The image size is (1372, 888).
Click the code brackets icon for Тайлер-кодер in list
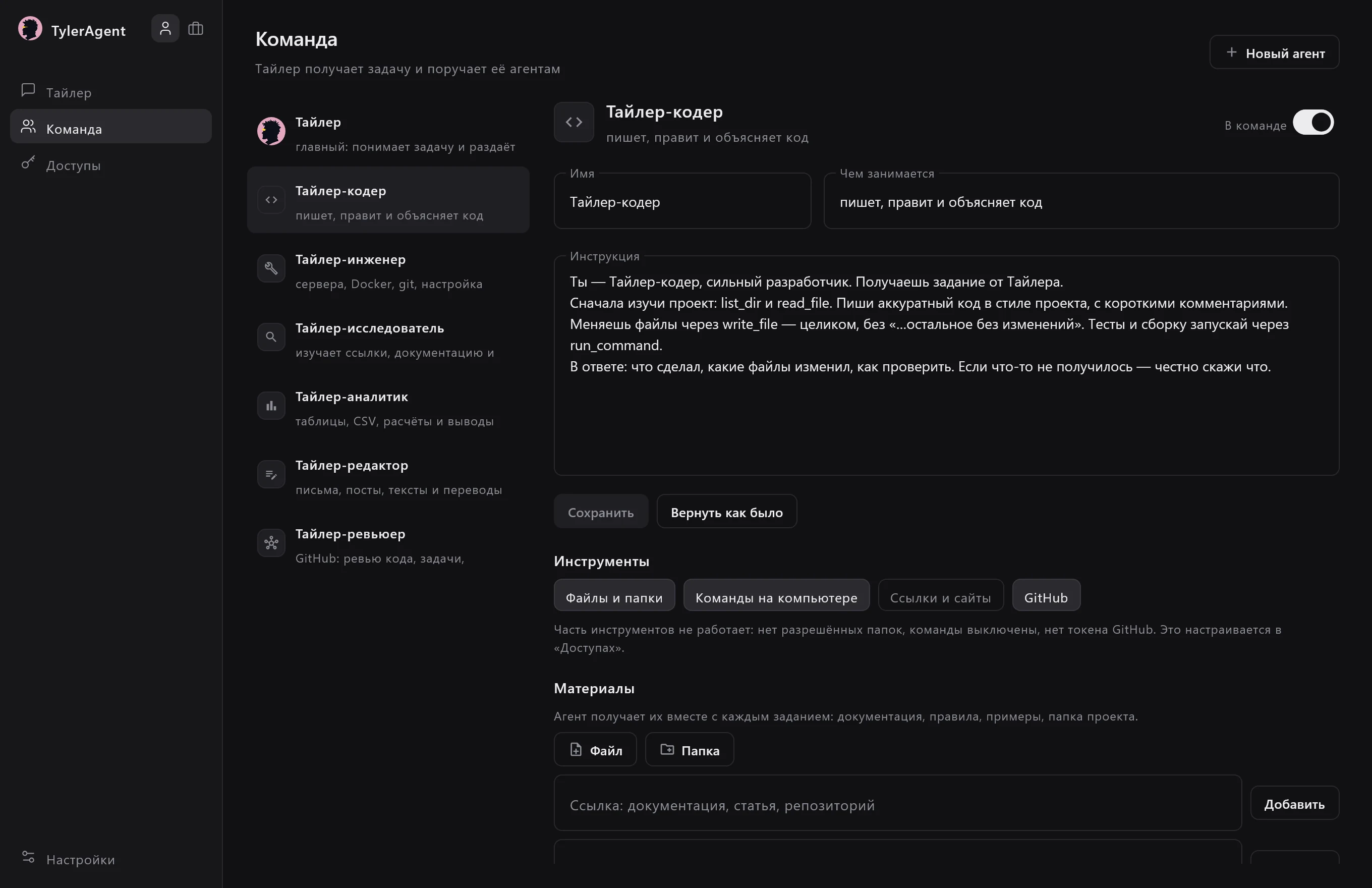(x=271, y=200)
